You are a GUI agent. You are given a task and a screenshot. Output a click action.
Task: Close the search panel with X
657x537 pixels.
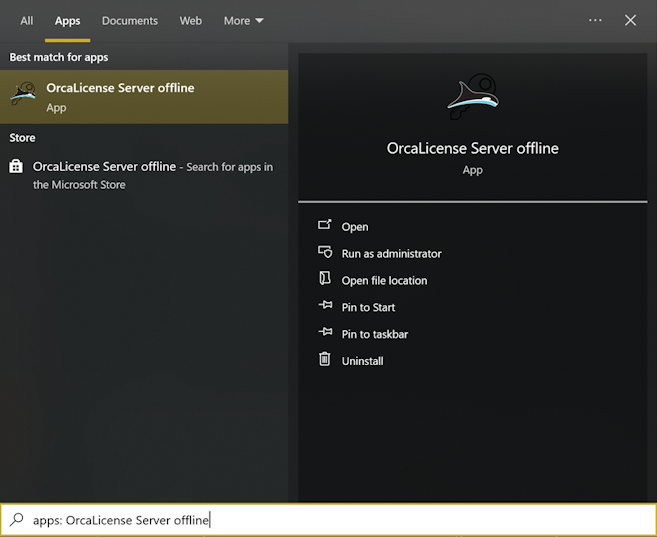pos(630,20)
